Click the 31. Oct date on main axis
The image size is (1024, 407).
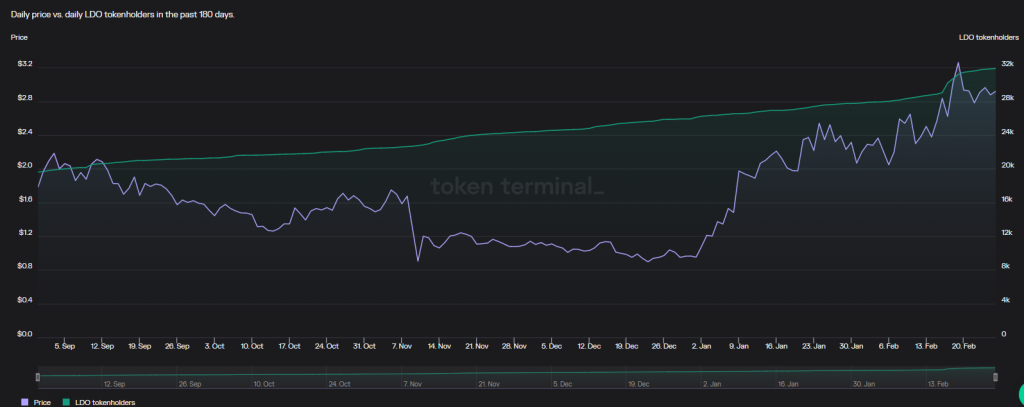(364, 346)
